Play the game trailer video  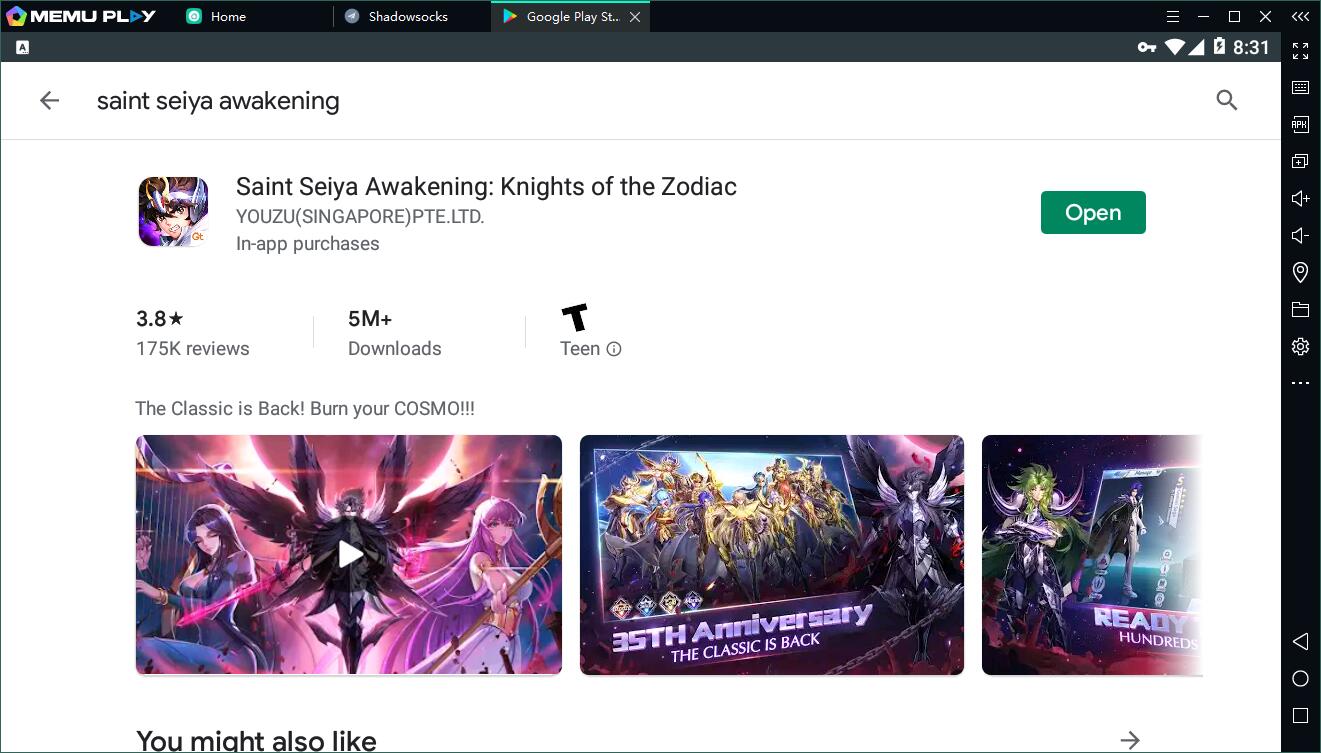(348, 554)
